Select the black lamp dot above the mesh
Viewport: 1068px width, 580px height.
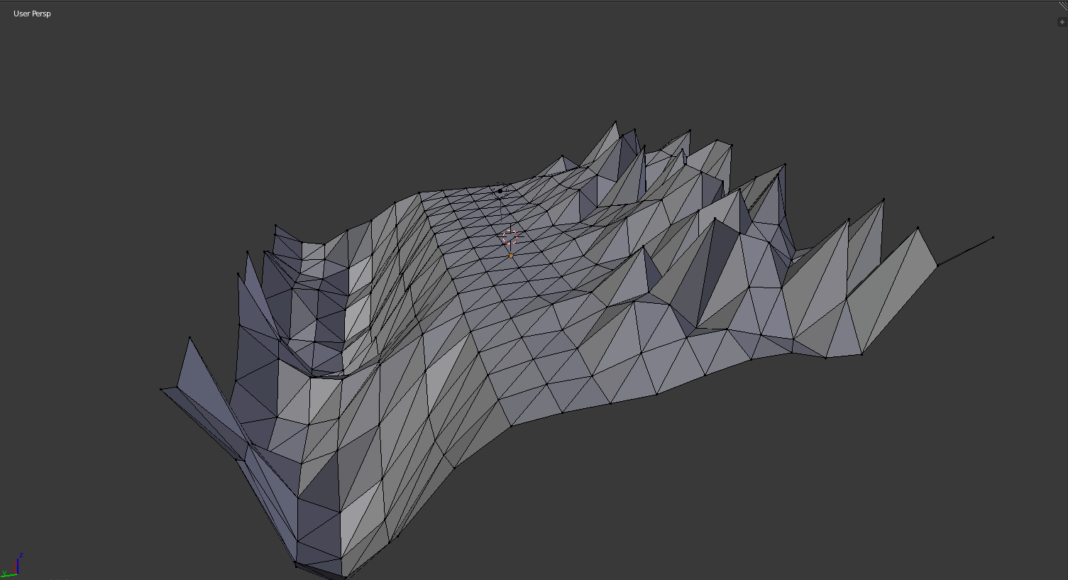500,191
